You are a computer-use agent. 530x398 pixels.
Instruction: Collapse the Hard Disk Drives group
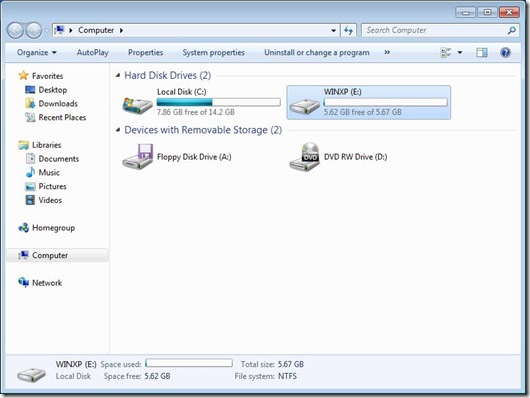[118, 75]
